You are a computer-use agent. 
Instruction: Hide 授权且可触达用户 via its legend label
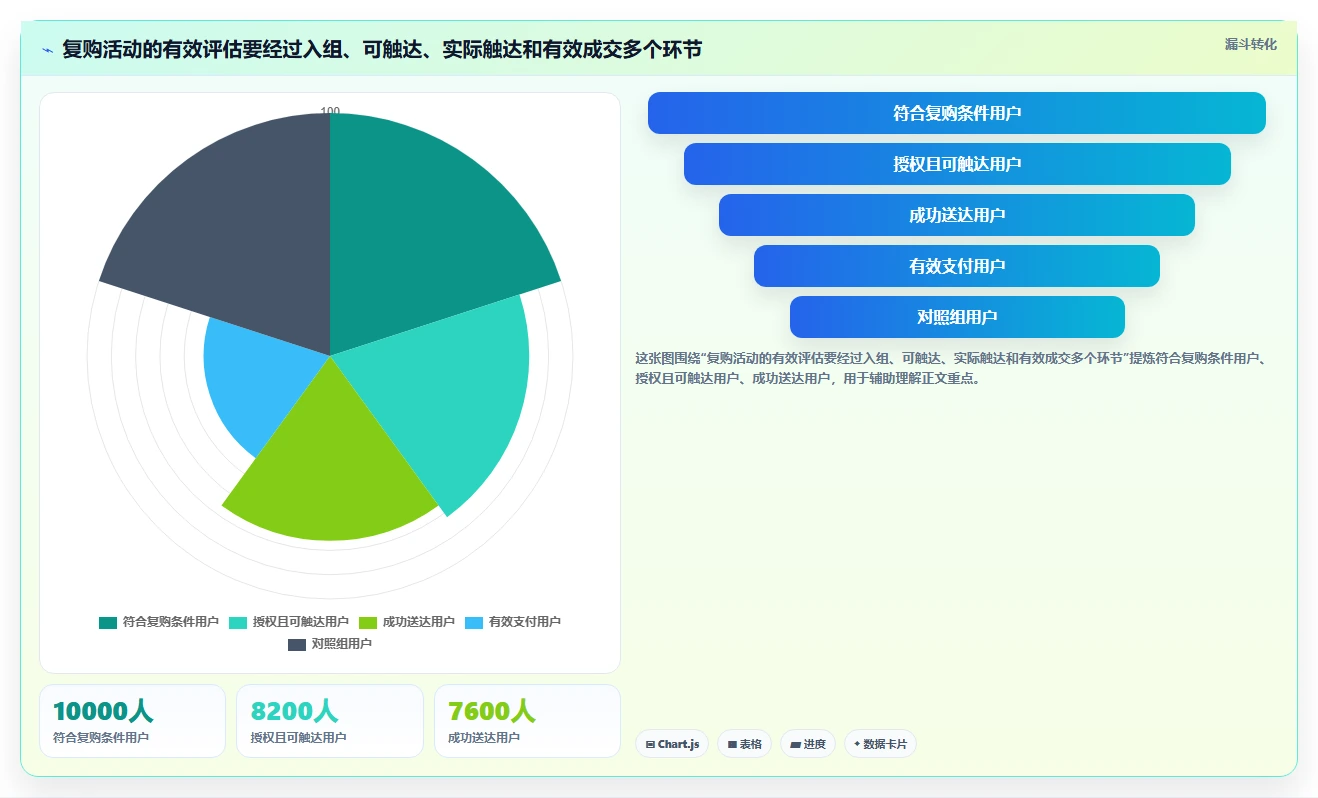coord(301,622)
